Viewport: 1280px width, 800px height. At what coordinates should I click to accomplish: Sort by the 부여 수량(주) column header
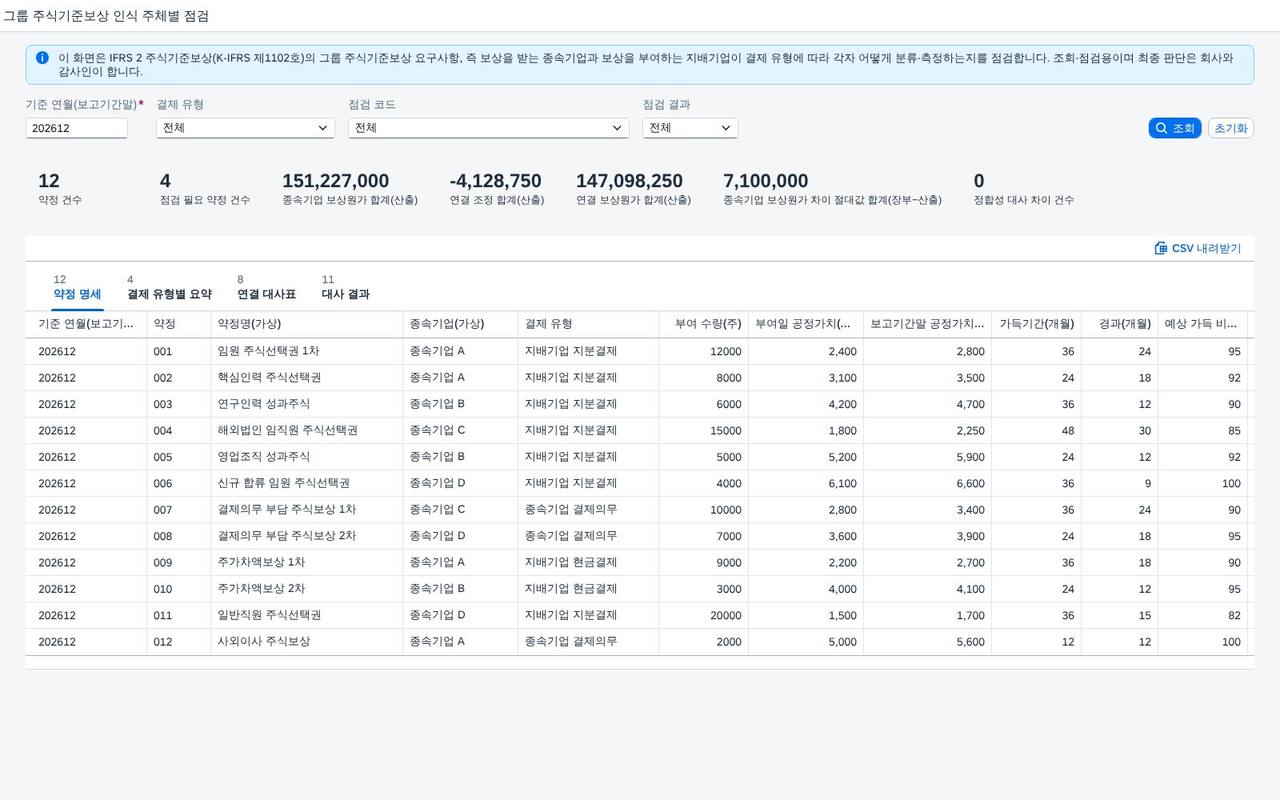[703, 324]
